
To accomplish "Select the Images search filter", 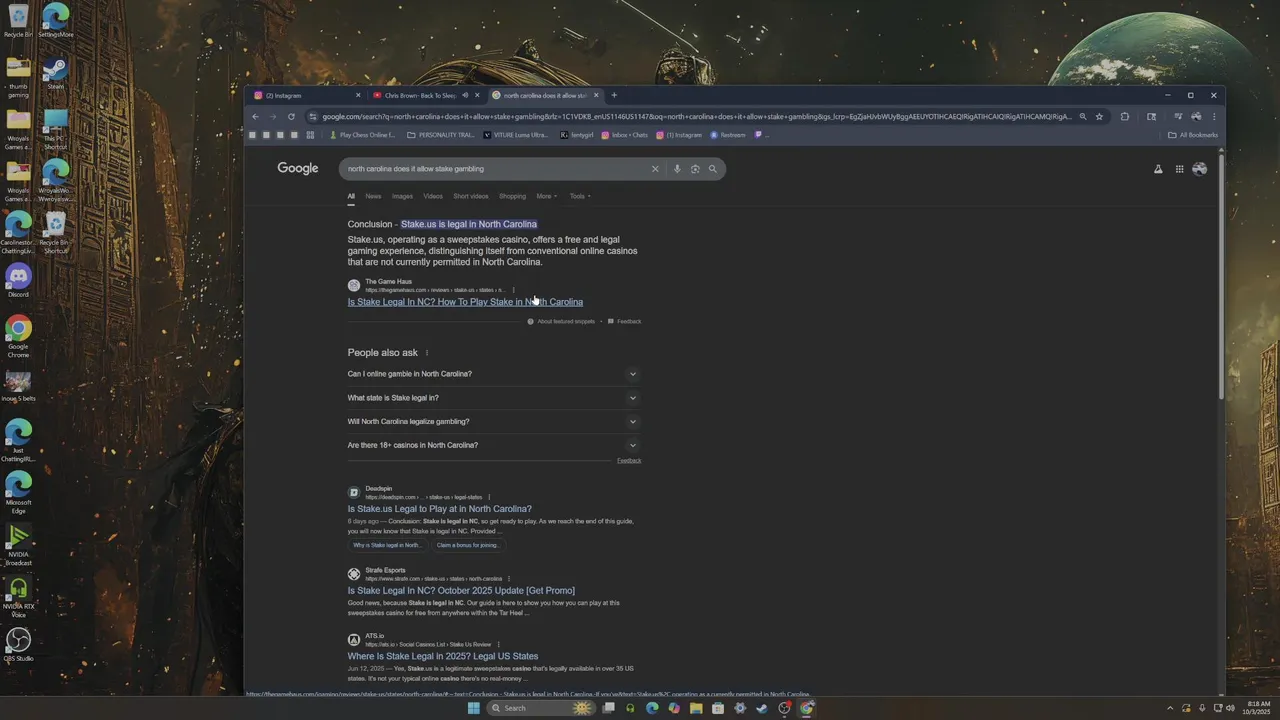I will [x=402, y=196].
